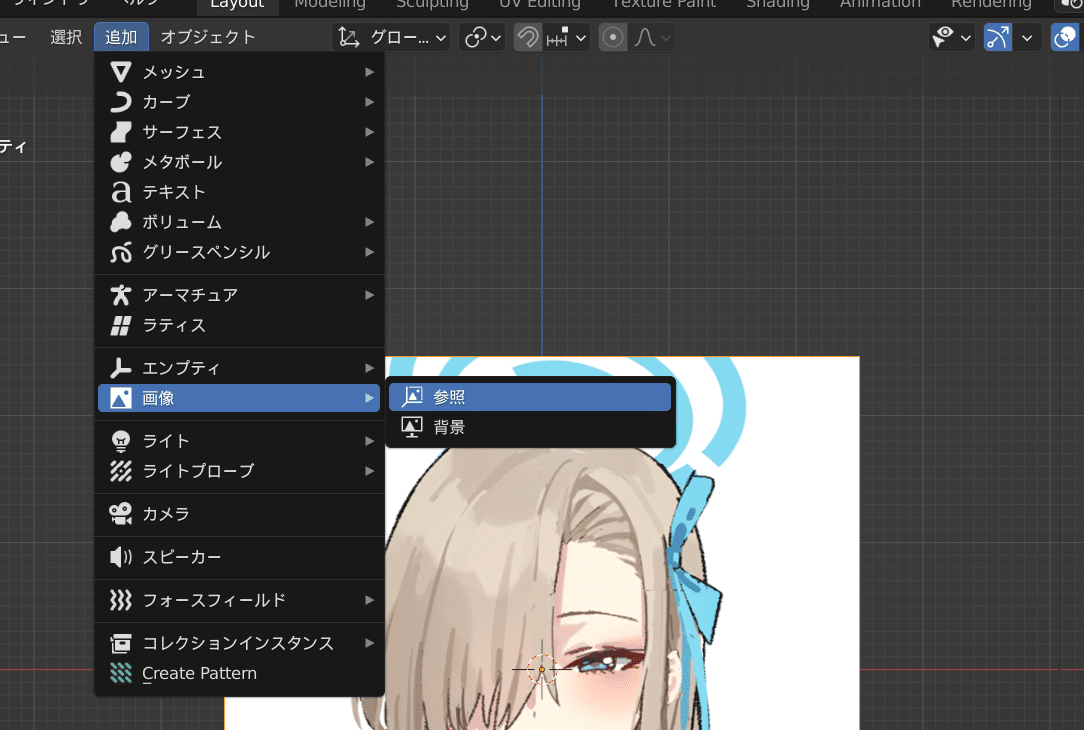Image resolution: width=1084 pixels, height=730 pixels.
Task: Select the 画像 (Image) menu entry
Action: [239, 398]
